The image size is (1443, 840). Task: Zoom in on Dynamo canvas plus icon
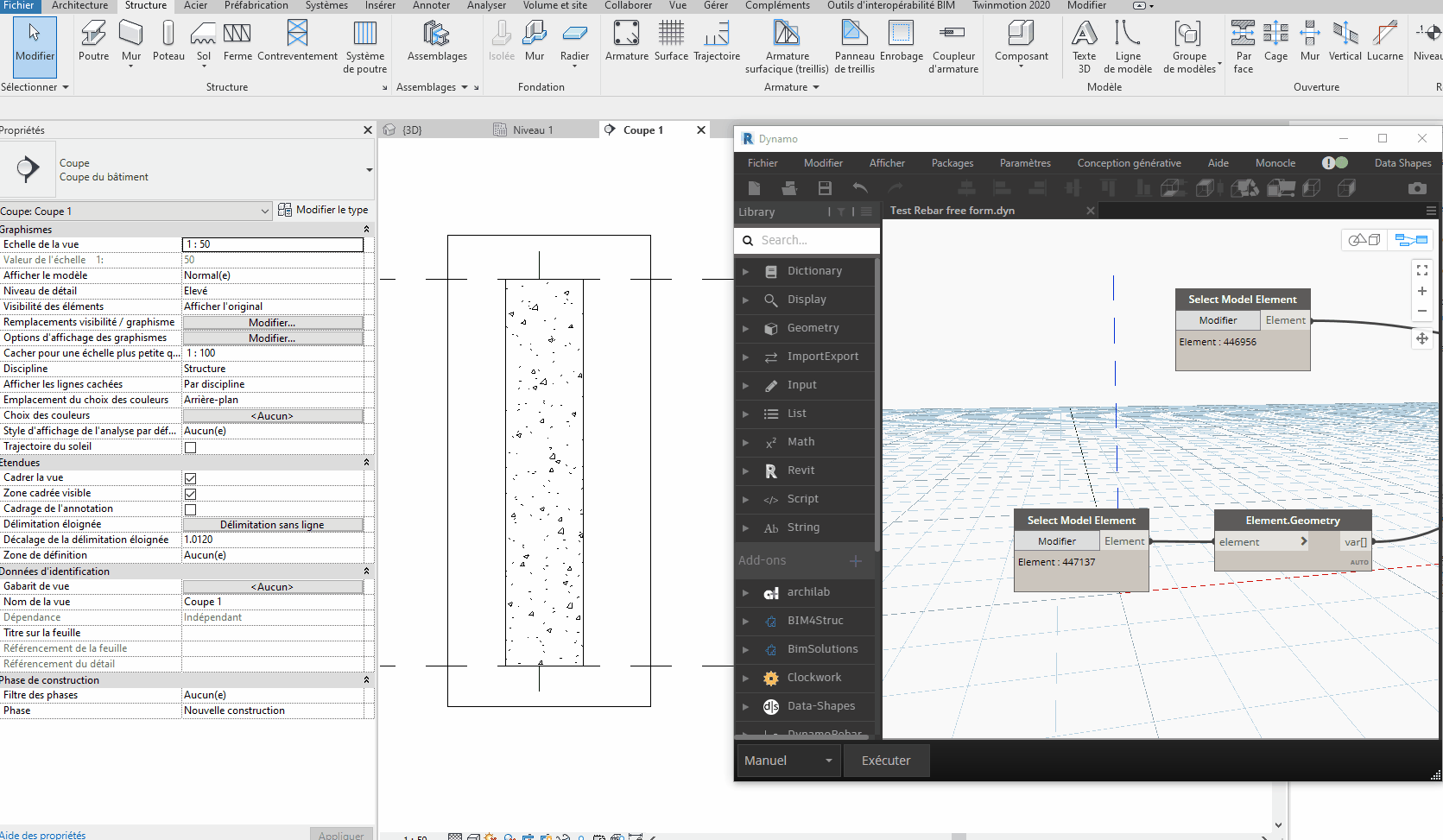1422,291
